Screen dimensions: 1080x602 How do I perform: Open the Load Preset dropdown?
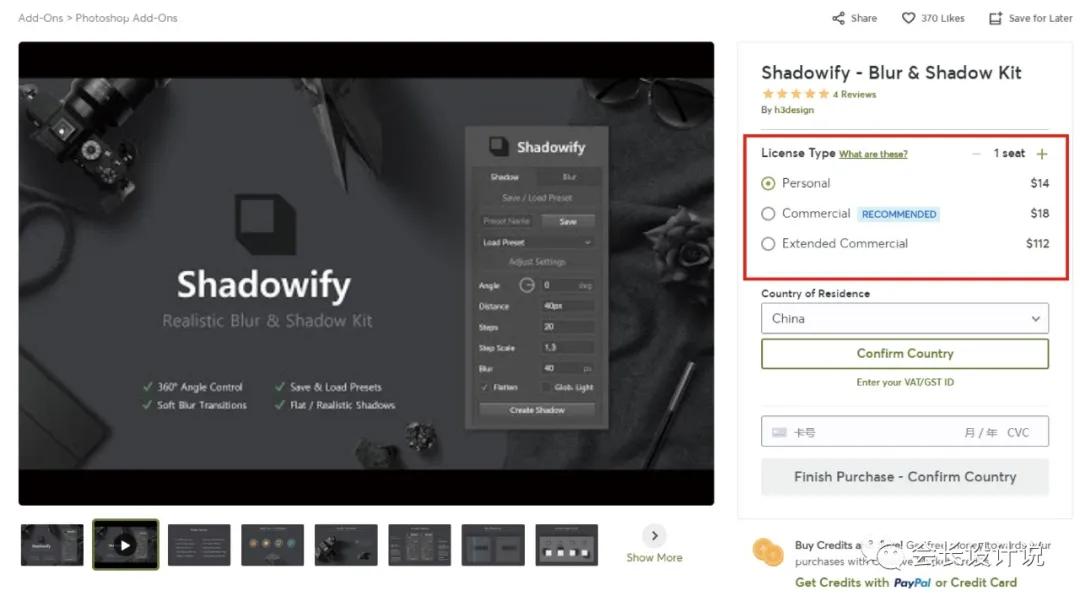pyautogui.click(x=536, y=243)
